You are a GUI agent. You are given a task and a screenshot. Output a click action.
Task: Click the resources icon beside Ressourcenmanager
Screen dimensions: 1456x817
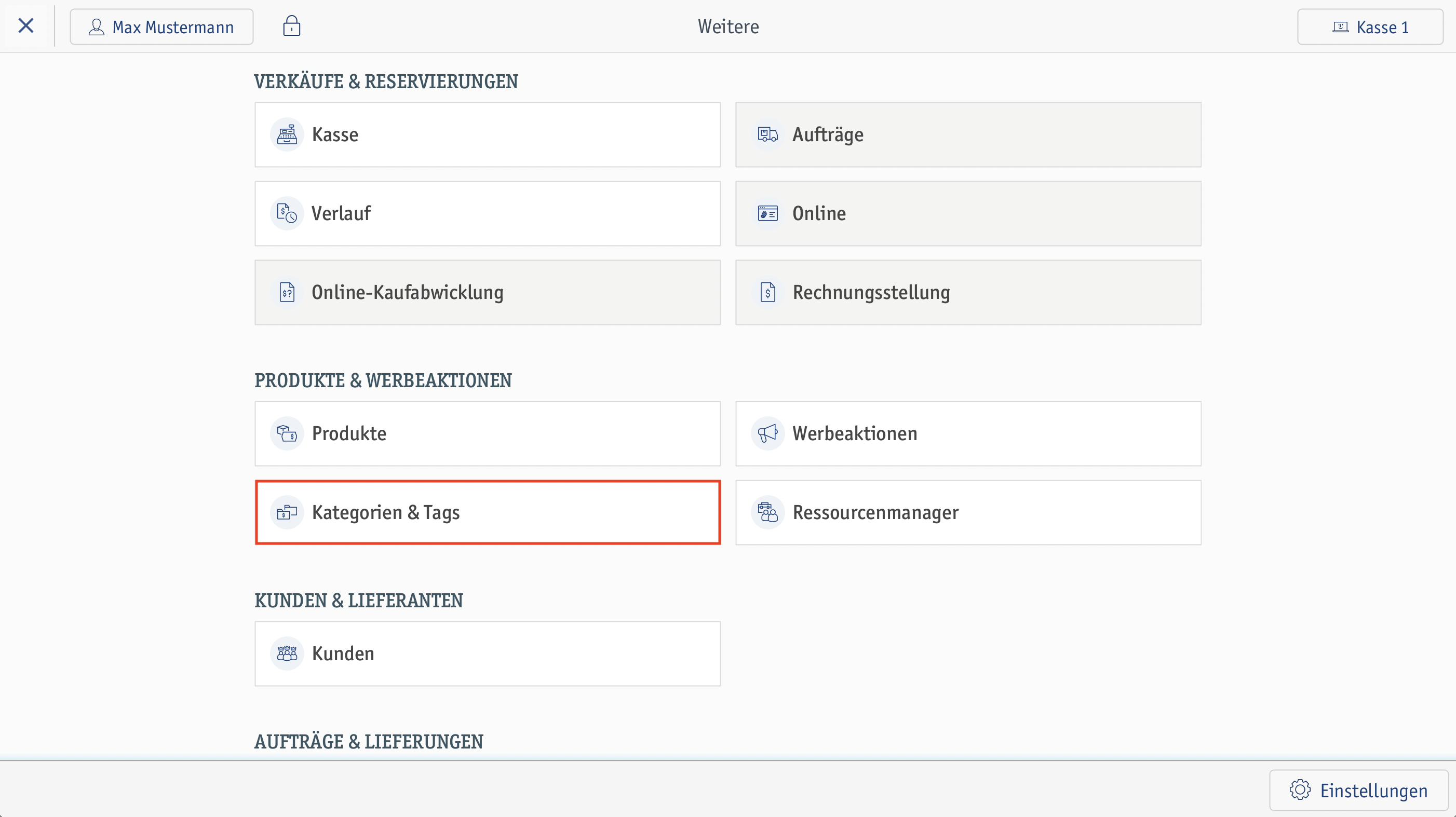(767, 512)
